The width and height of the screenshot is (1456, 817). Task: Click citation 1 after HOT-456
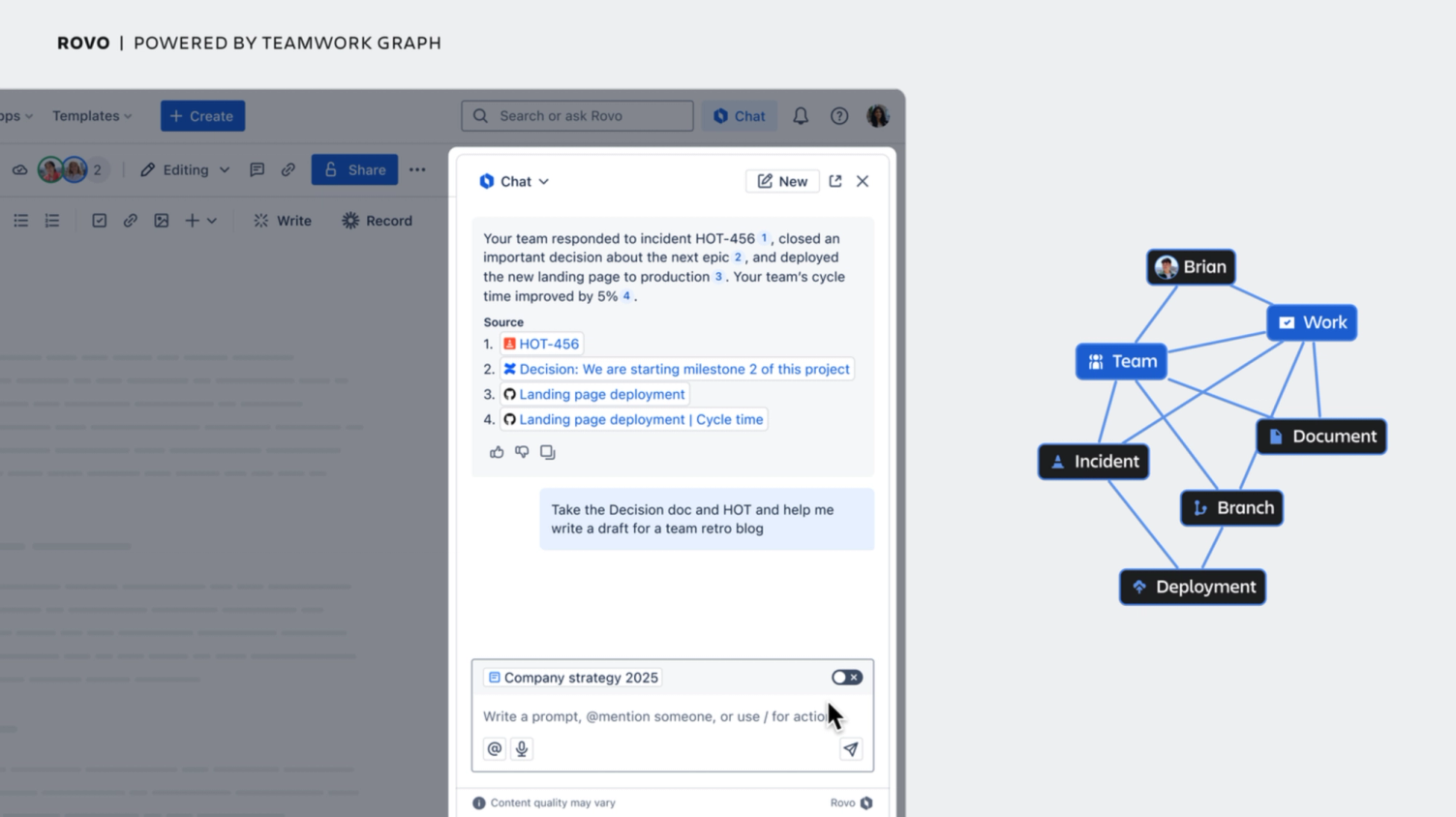(764, 238)
